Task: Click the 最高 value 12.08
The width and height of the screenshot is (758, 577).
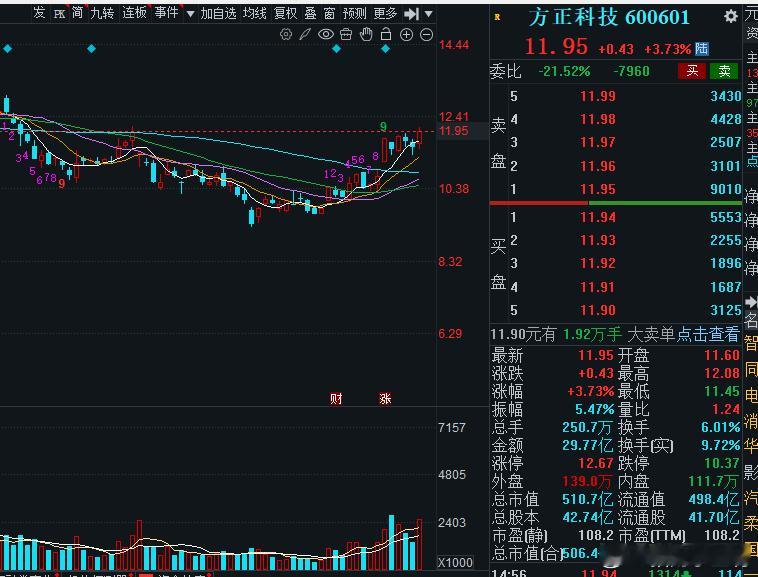Action: tap(721, 373)
